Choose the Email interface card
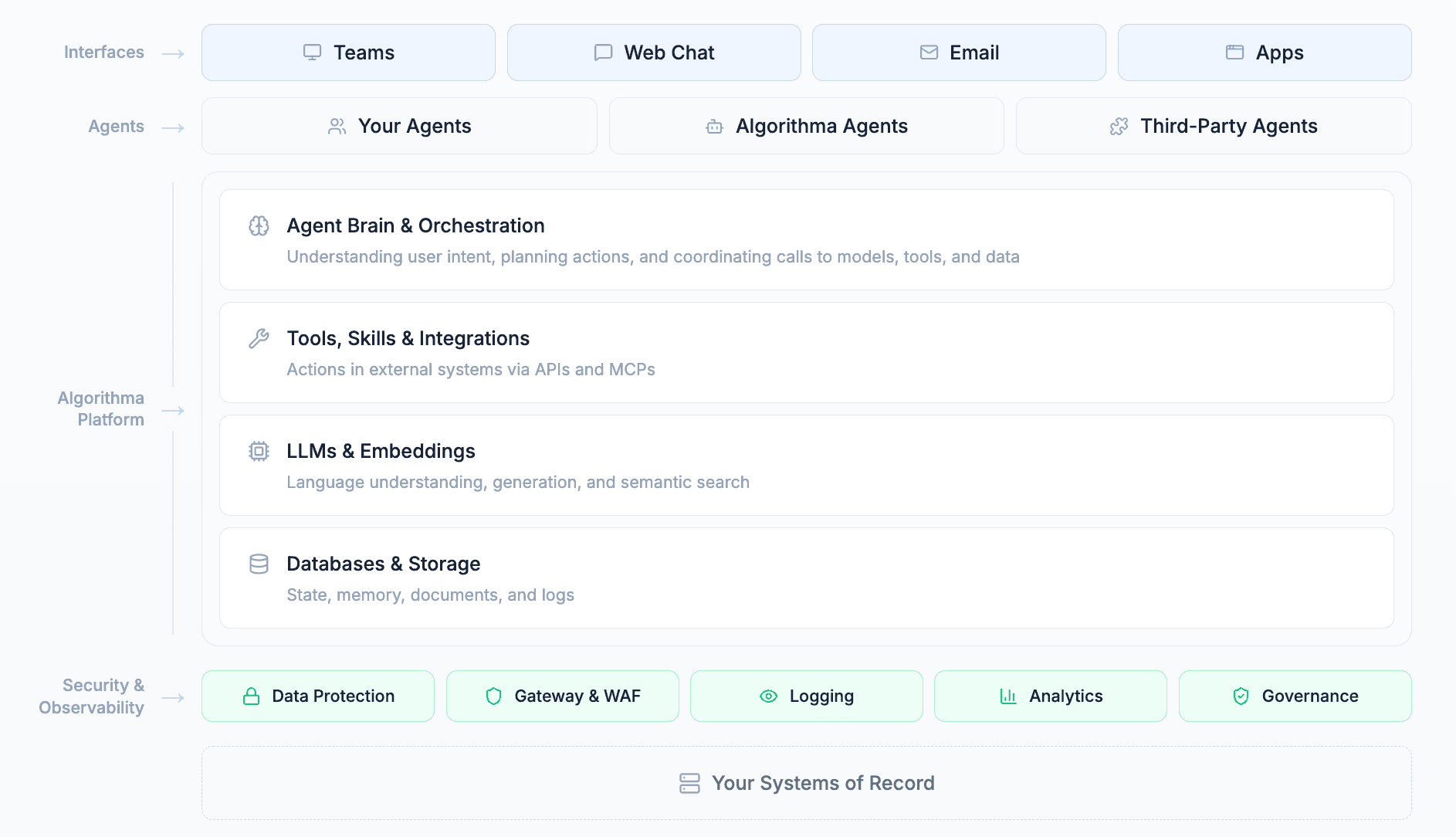The width and height of the screenshot is (1456, 837). (x=959, y=53)
